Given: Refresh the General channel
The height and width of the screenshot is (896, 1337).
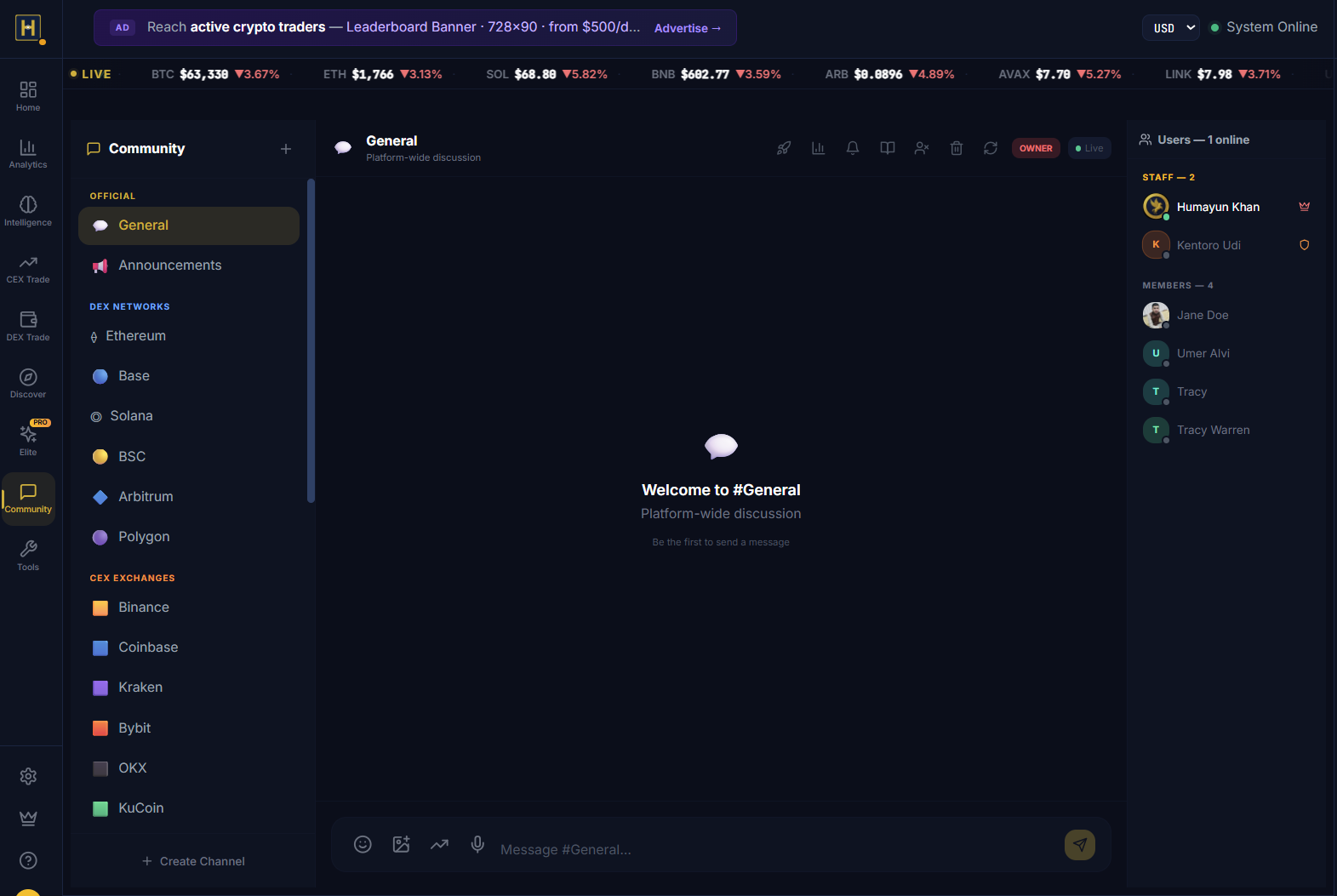Looking at the screenshot, I should point(991,148).
